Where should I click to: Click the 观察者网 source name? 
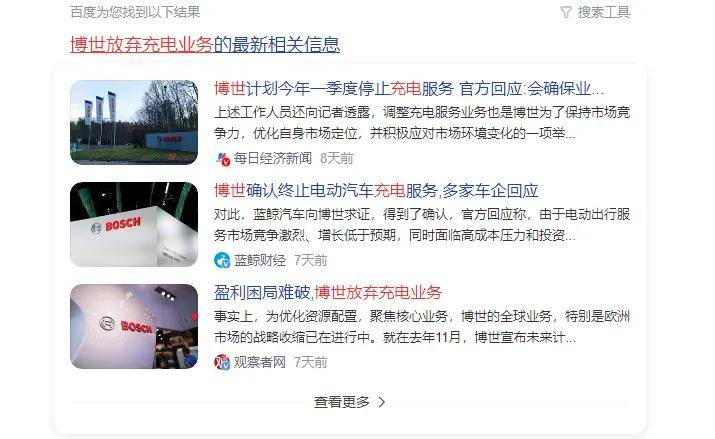click(x=260, y=362)
